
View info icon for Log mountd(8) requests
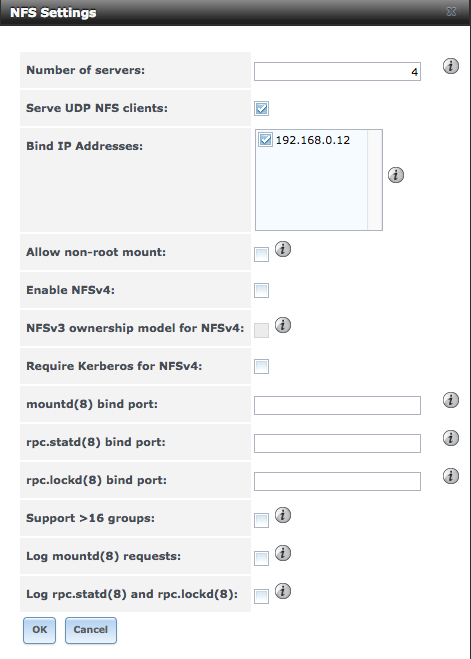pos(283,553)
